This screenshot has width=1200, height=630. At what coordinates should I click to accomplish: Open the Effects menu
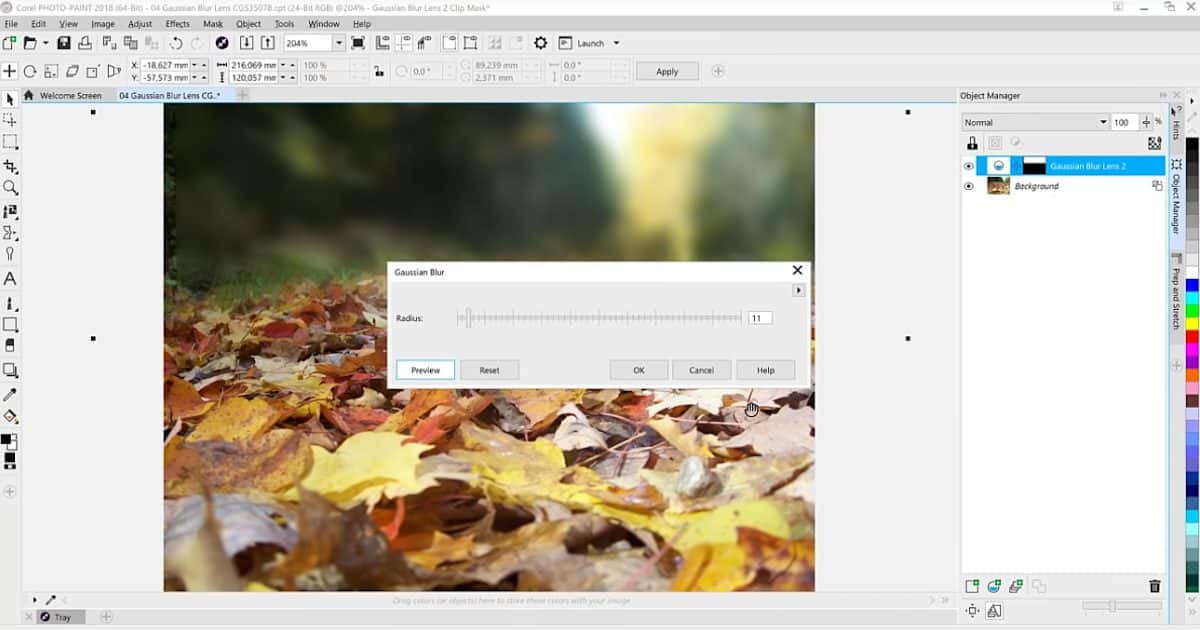(x=177, y=23)
